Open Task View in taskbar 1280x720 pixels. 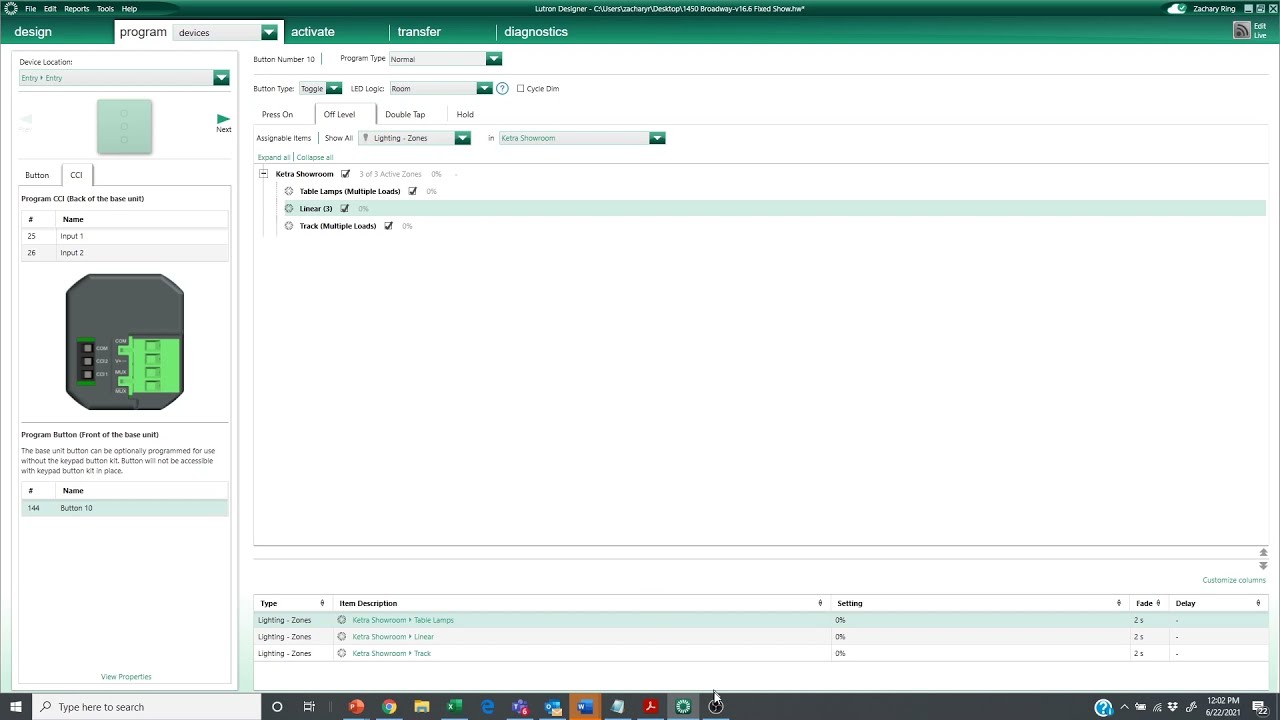[309, 707]
